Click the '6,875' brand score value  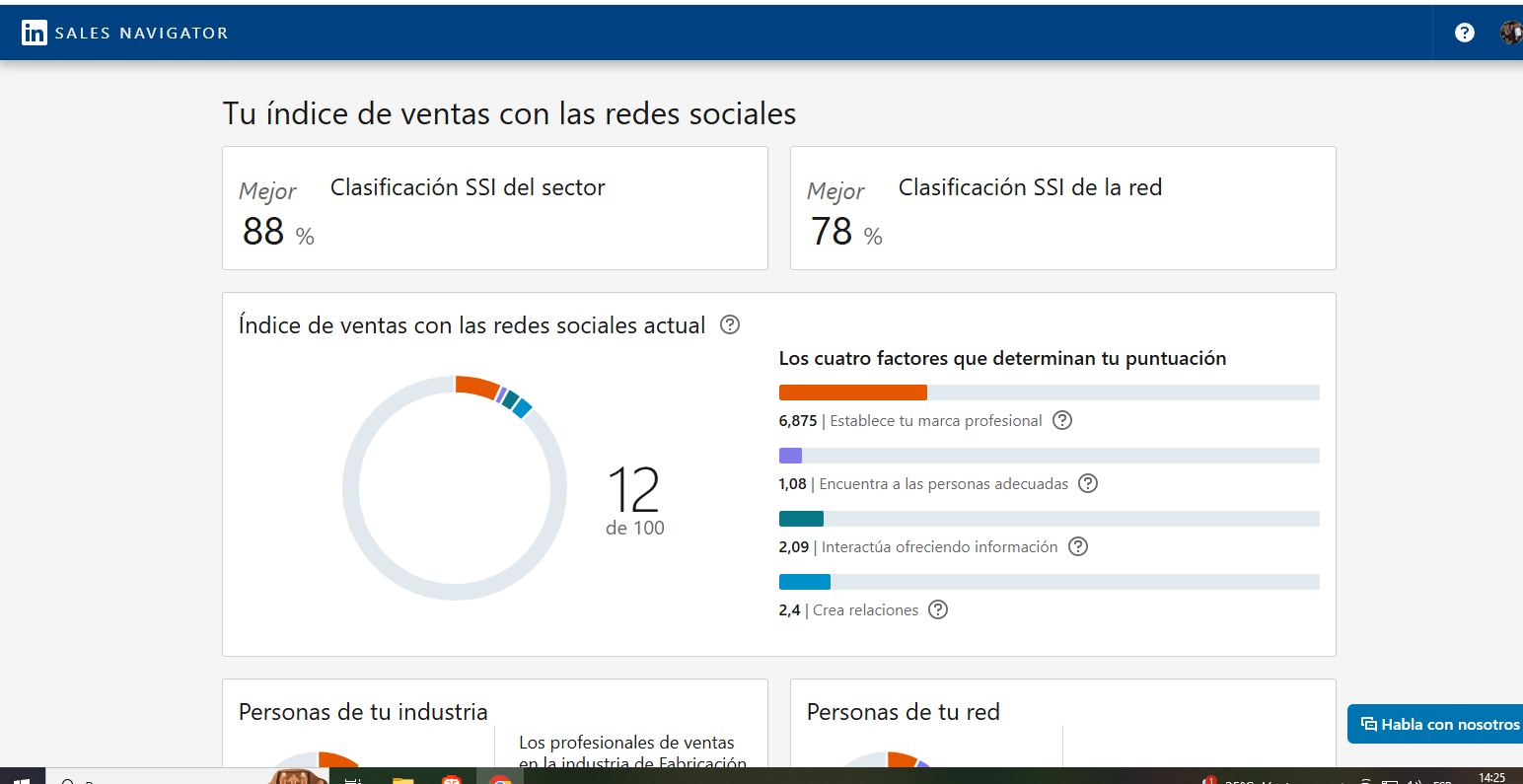point(798,421)
